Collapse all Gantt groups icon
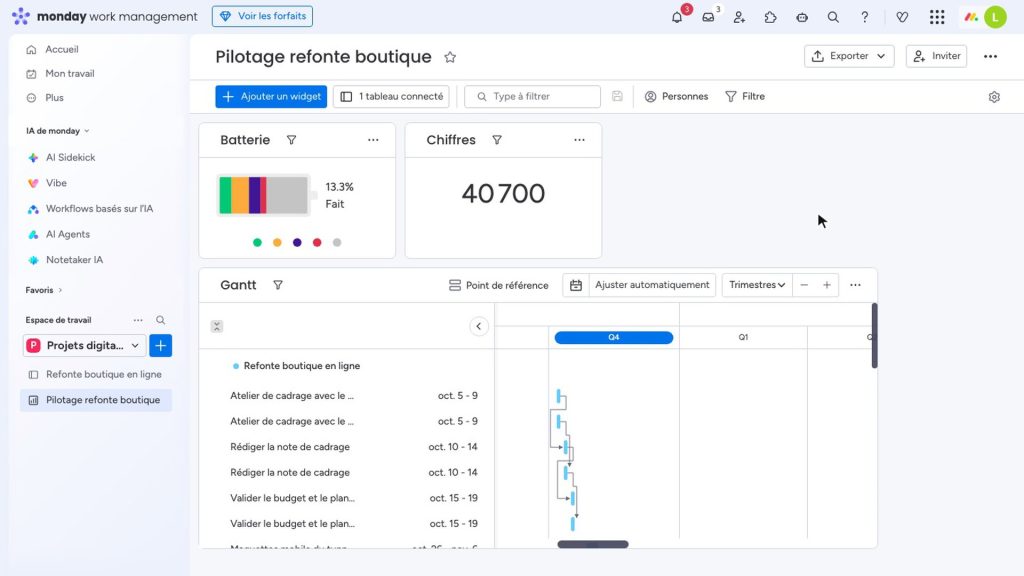Image resolution: width=1024 pixels, height=576 pixels. coord(217,326)
